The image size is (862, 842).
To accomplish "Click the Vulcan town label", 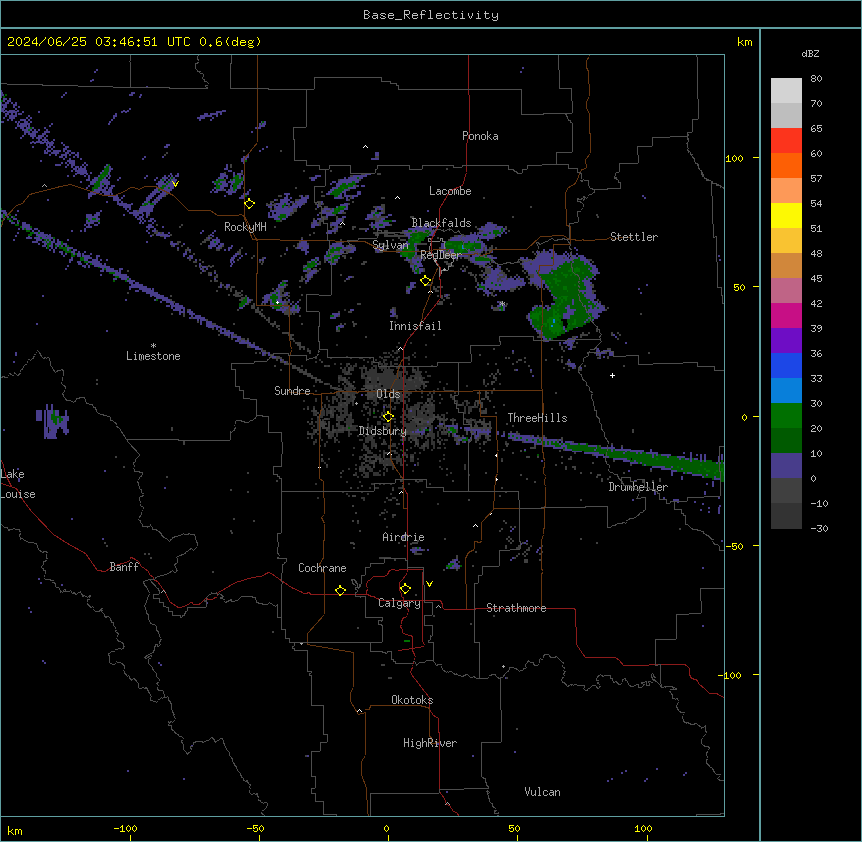I will tap(543, 792).
